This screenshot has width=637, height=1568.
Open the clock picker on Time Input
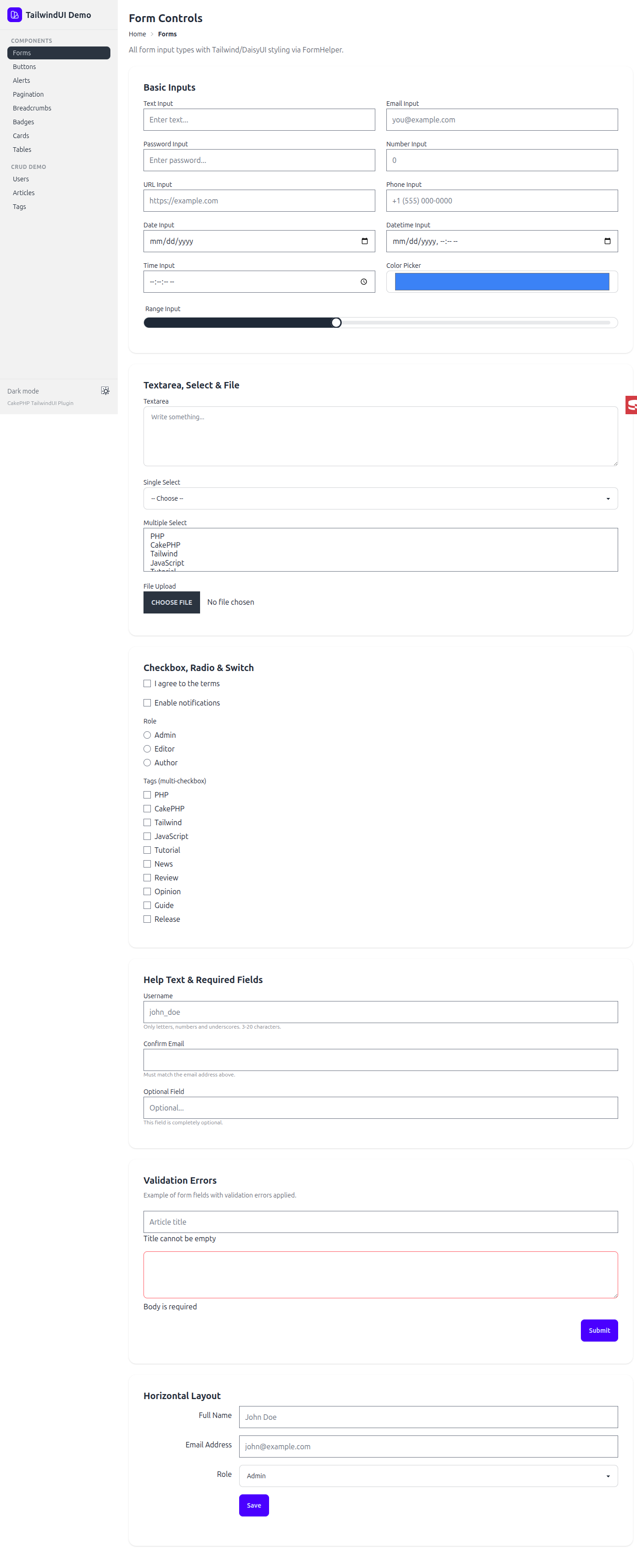click(364, 281)
